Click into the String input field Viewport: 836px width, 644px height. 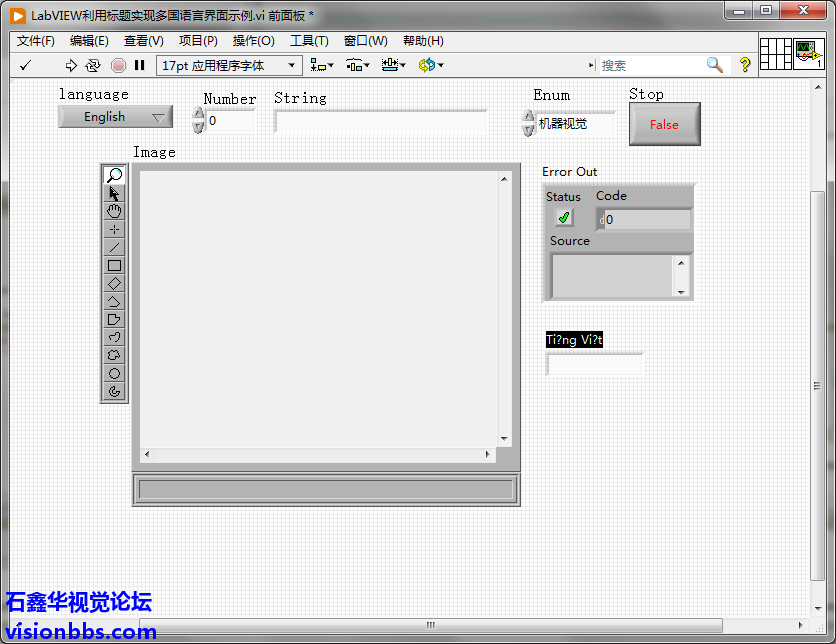tap(380, 122)
